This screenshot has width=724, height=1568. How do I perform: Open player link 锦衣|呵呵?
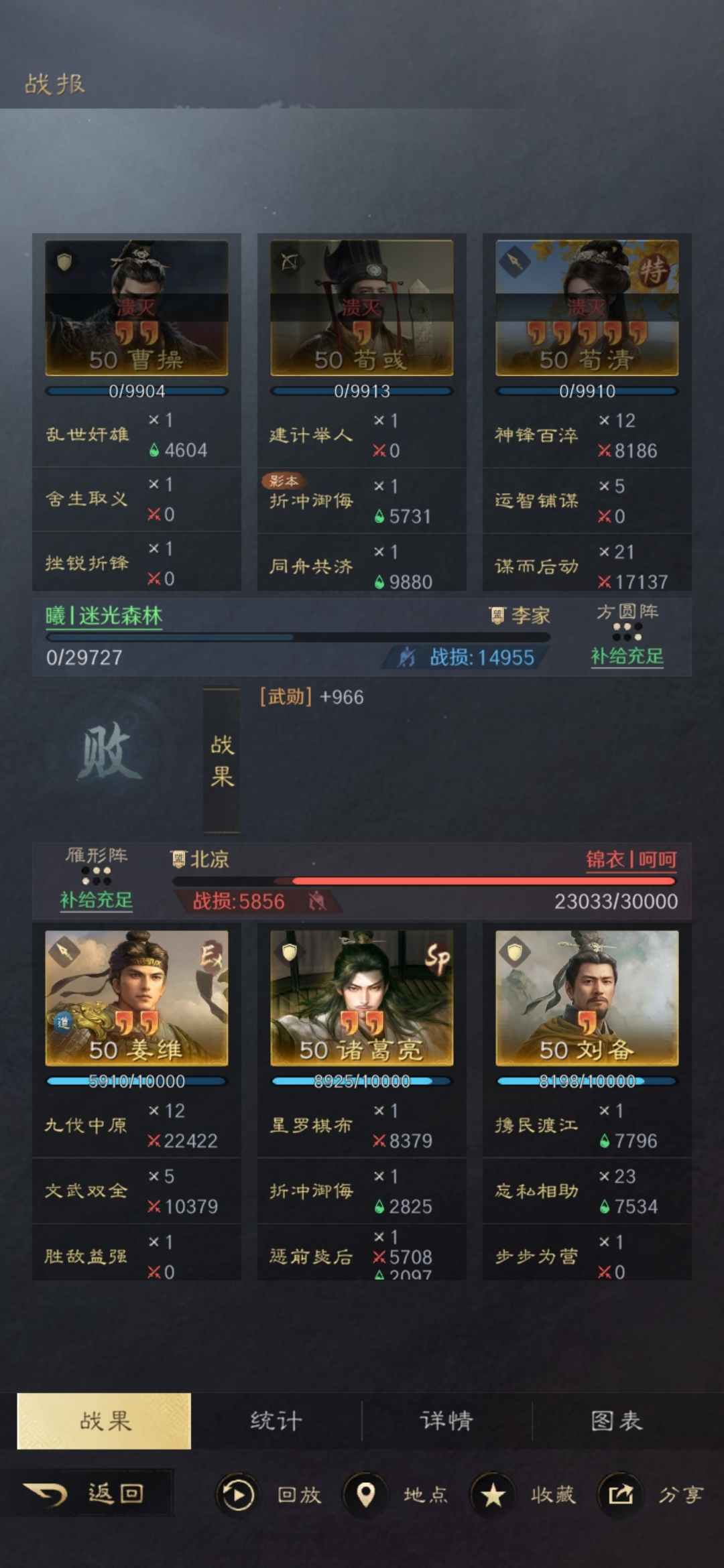tap(631, 860)
